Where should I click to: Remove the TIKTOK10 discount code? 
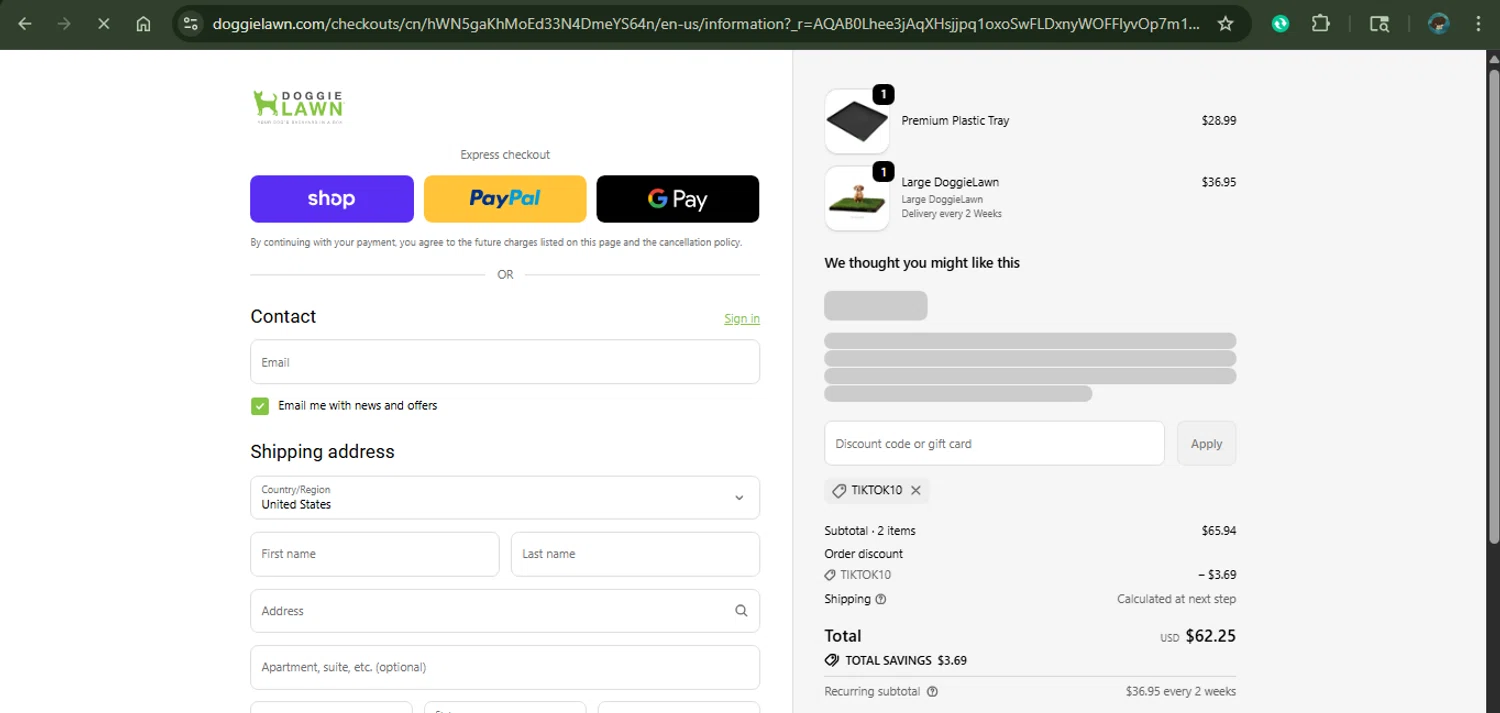click(916, 490)
